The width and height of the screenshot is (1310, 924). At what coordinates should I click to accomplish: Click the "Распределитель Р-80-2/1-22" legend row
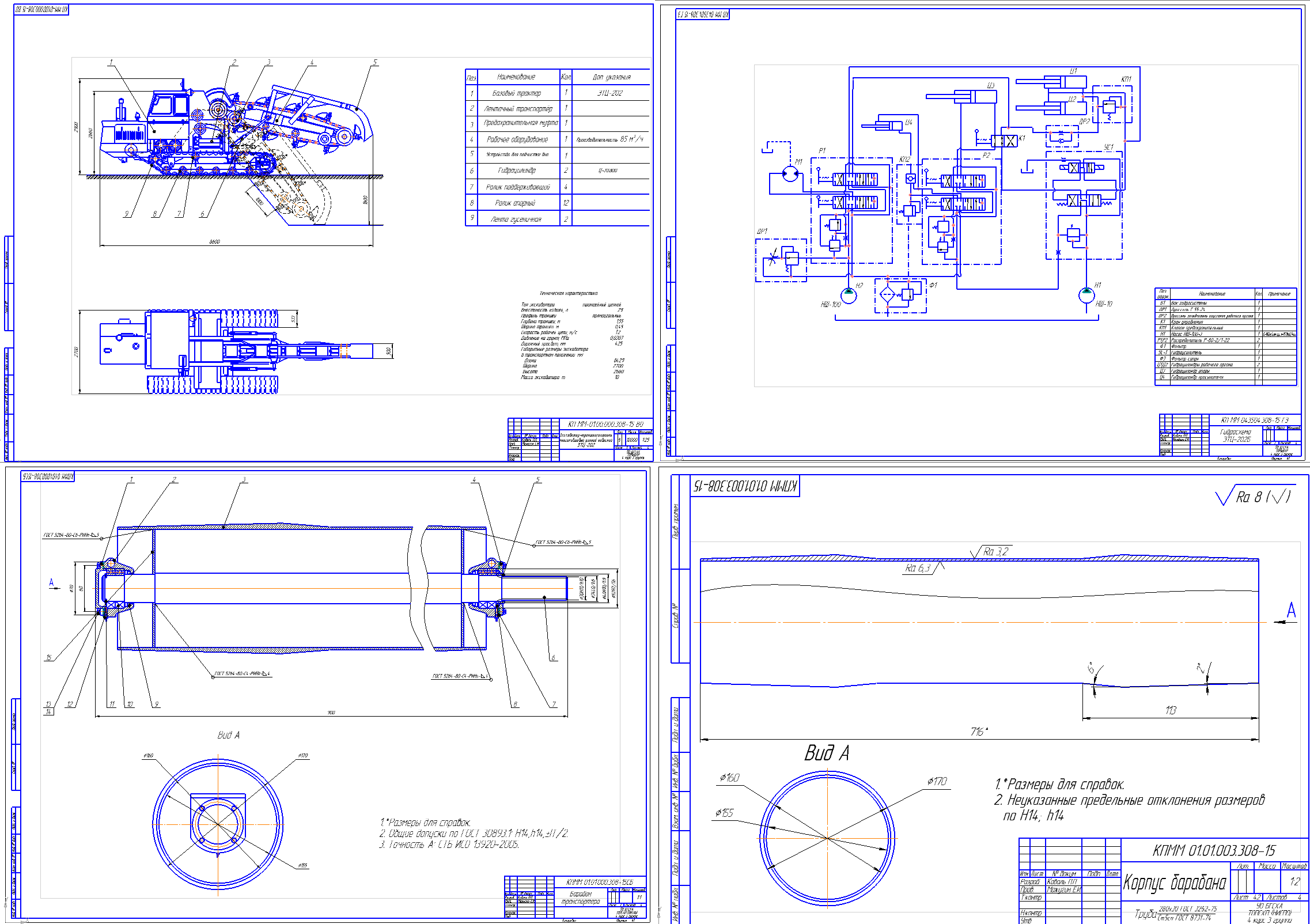click(x=1225, y=340)
